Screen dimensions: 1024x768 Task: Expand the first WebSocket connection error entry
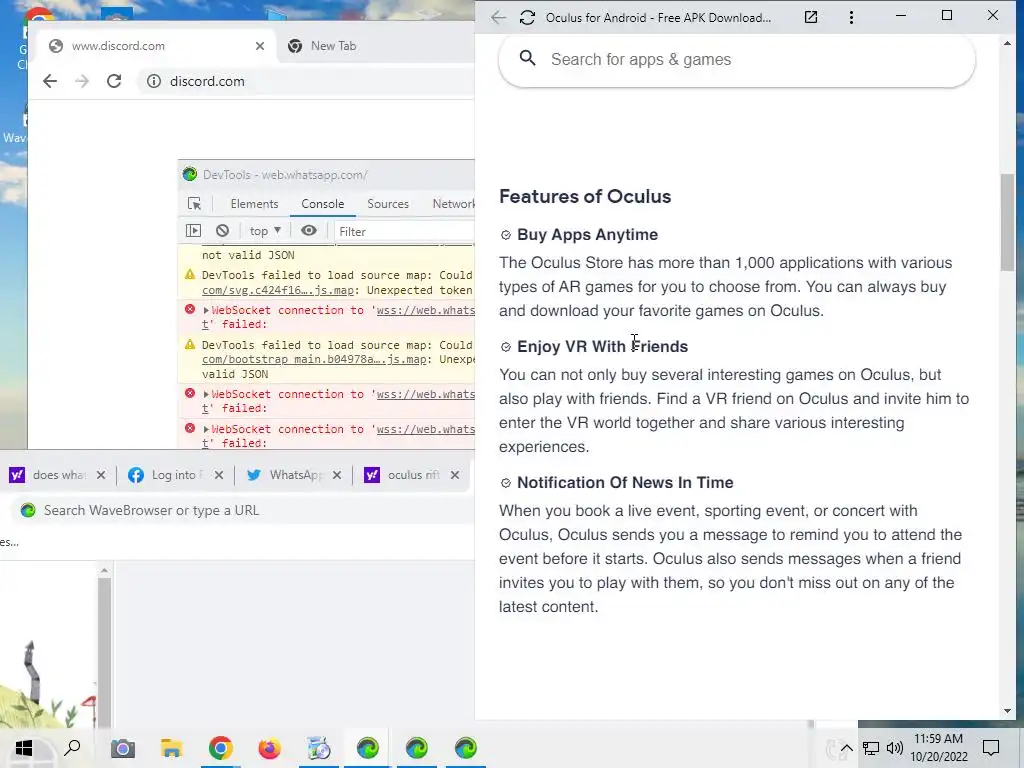pos(206,310)
